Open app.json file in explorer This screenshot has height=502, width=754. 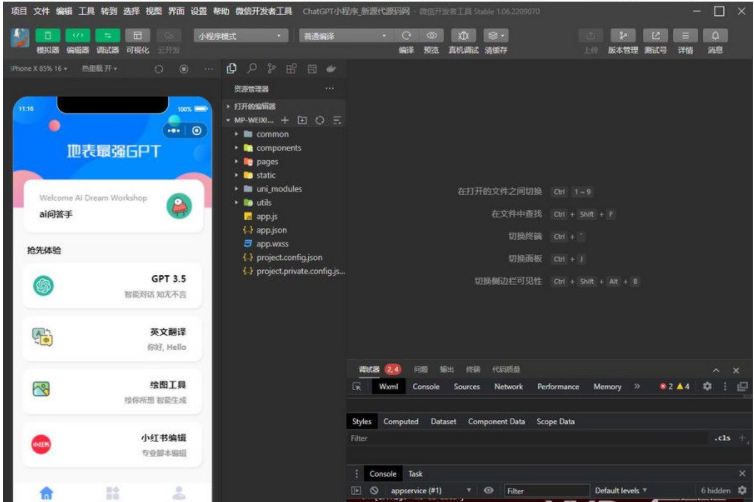pos(271,229)
